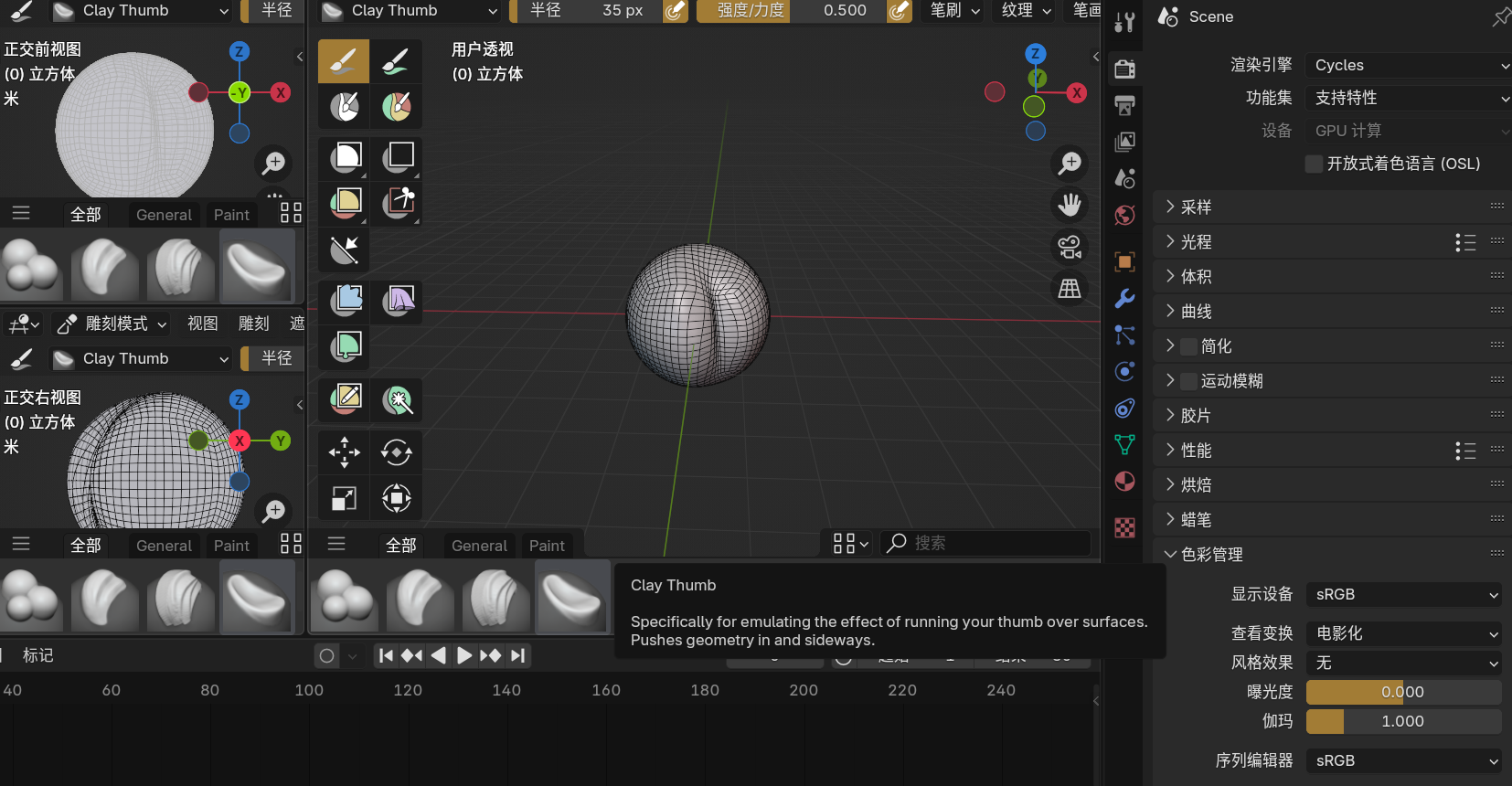Enable the 开放式着色语言 (OSL) checkbox

click(x=1314, y=164)
